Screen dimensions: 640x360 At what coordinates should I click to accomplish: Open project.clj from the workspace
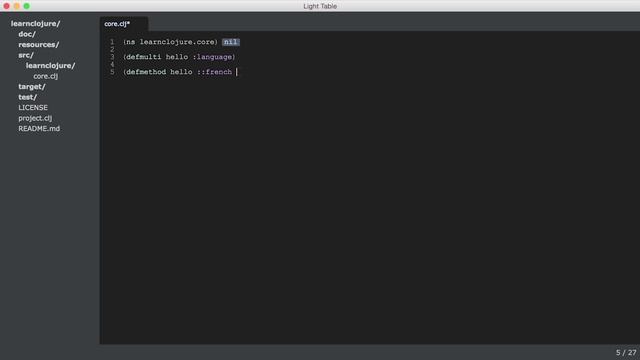click(35, 118)
